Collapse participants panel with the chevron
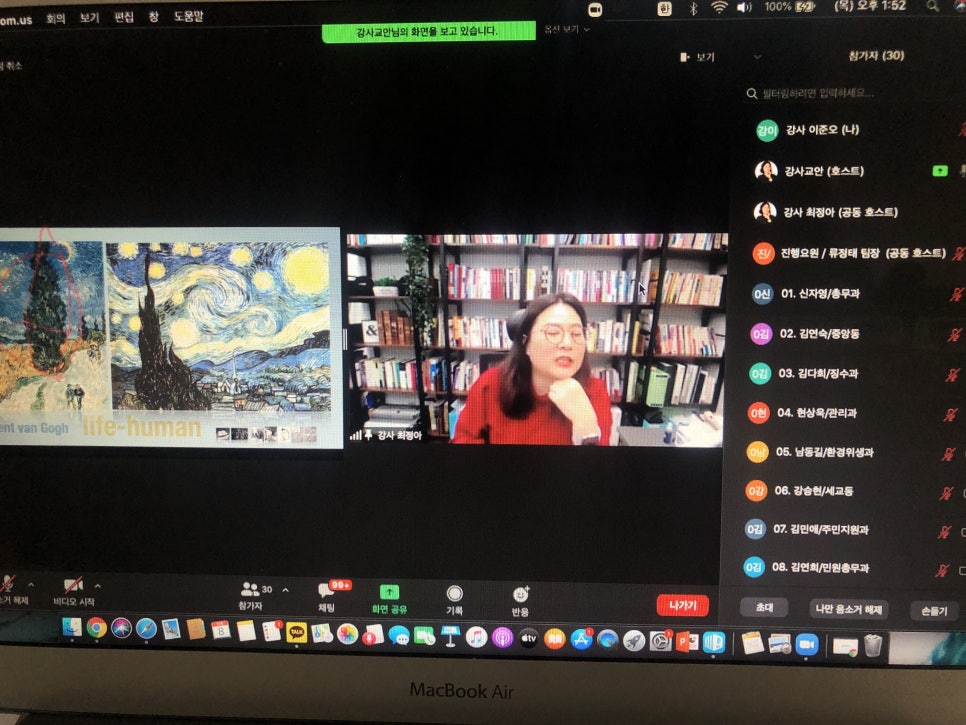The width and height of the screenshot is (966, 725). 758,57
